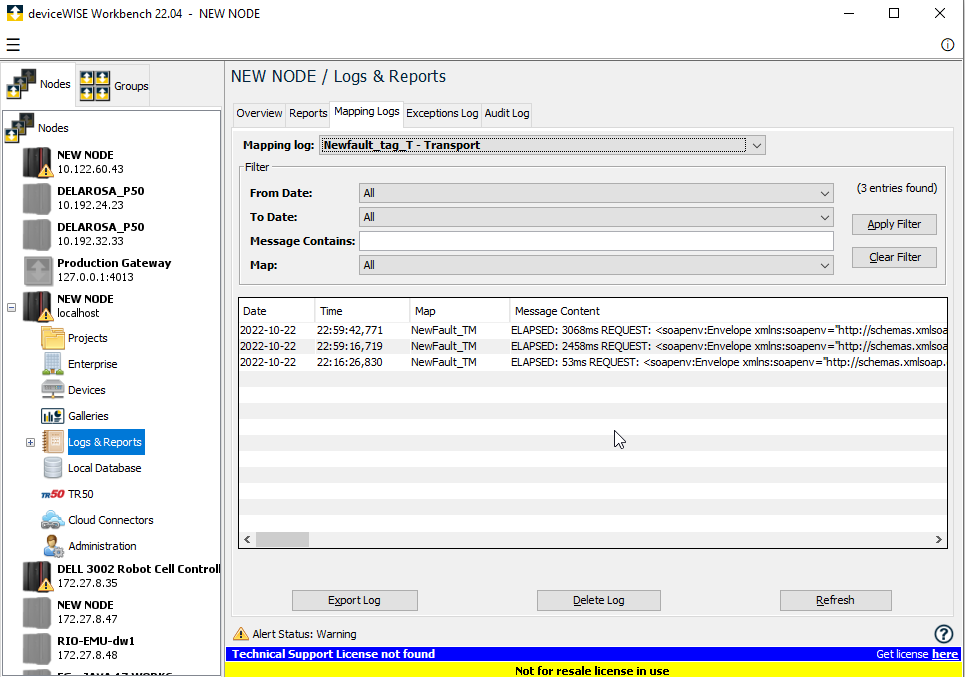The height and width of the screenshot is (677, 965).
Task: Click the Export Log button
Action: (x=354, y=600)
